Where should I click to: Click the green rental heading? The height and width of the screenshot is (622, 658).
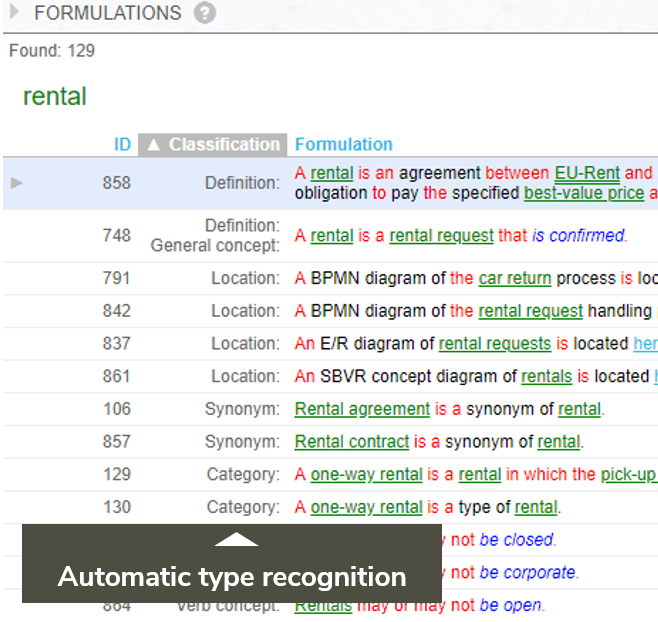pos(55,97)
